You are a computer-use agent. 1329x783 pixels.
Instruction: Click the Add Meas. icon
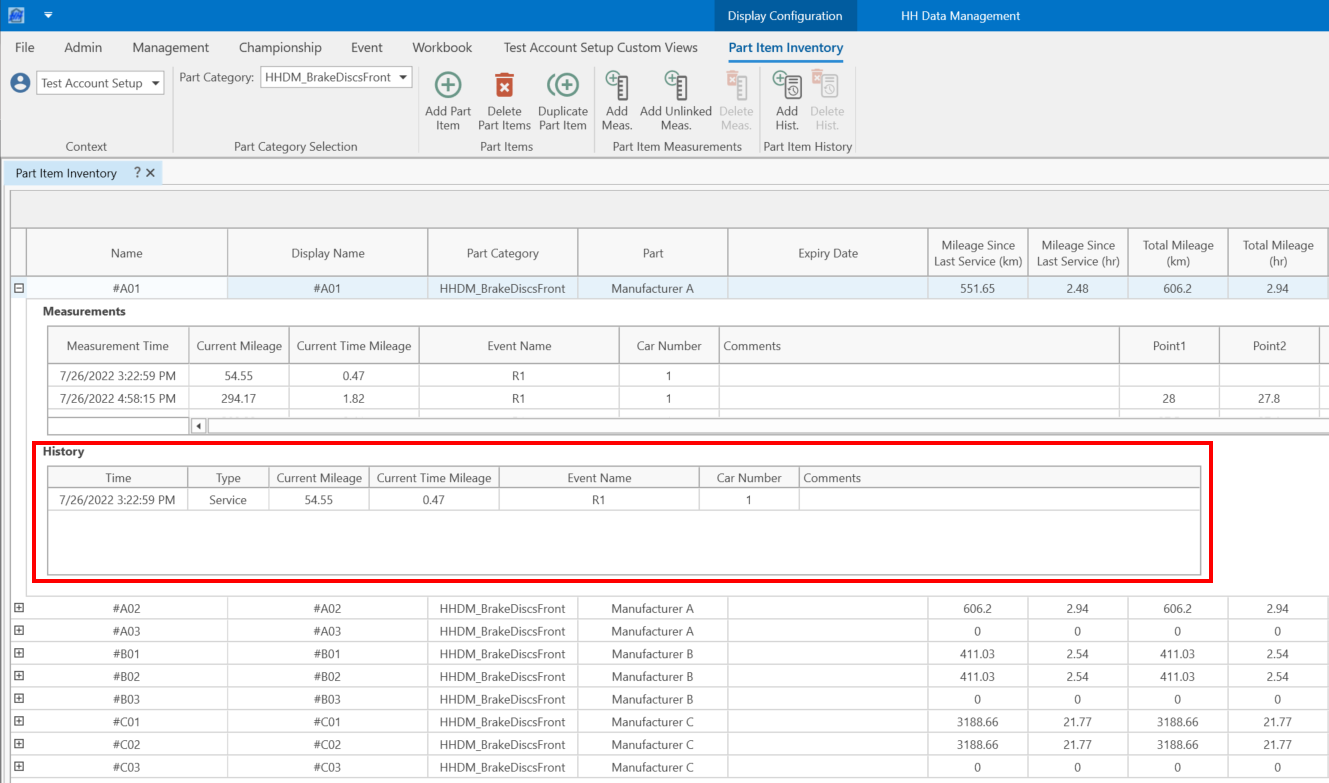coord(617,86)
